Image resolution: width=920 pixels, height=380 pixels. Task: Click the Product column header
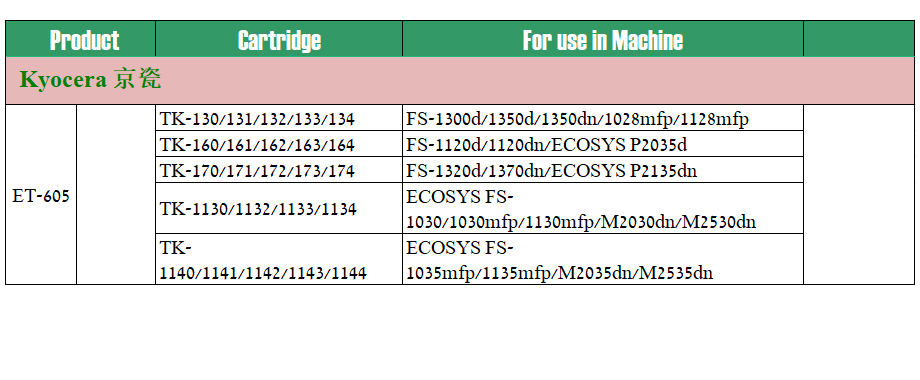pyautogui.click(x=81, y=39)
